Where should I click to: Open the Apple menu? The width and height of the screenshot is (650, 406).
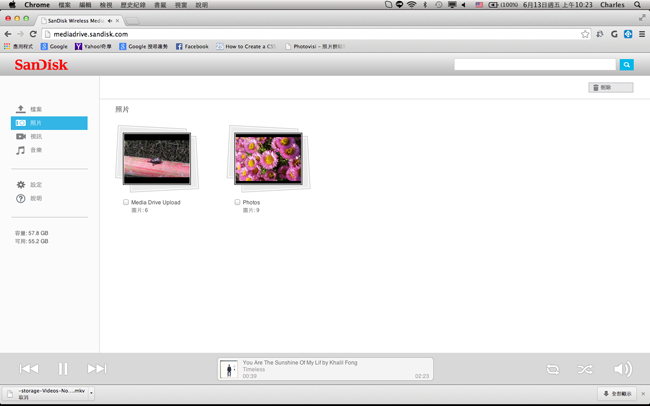(x=12, y=5)
